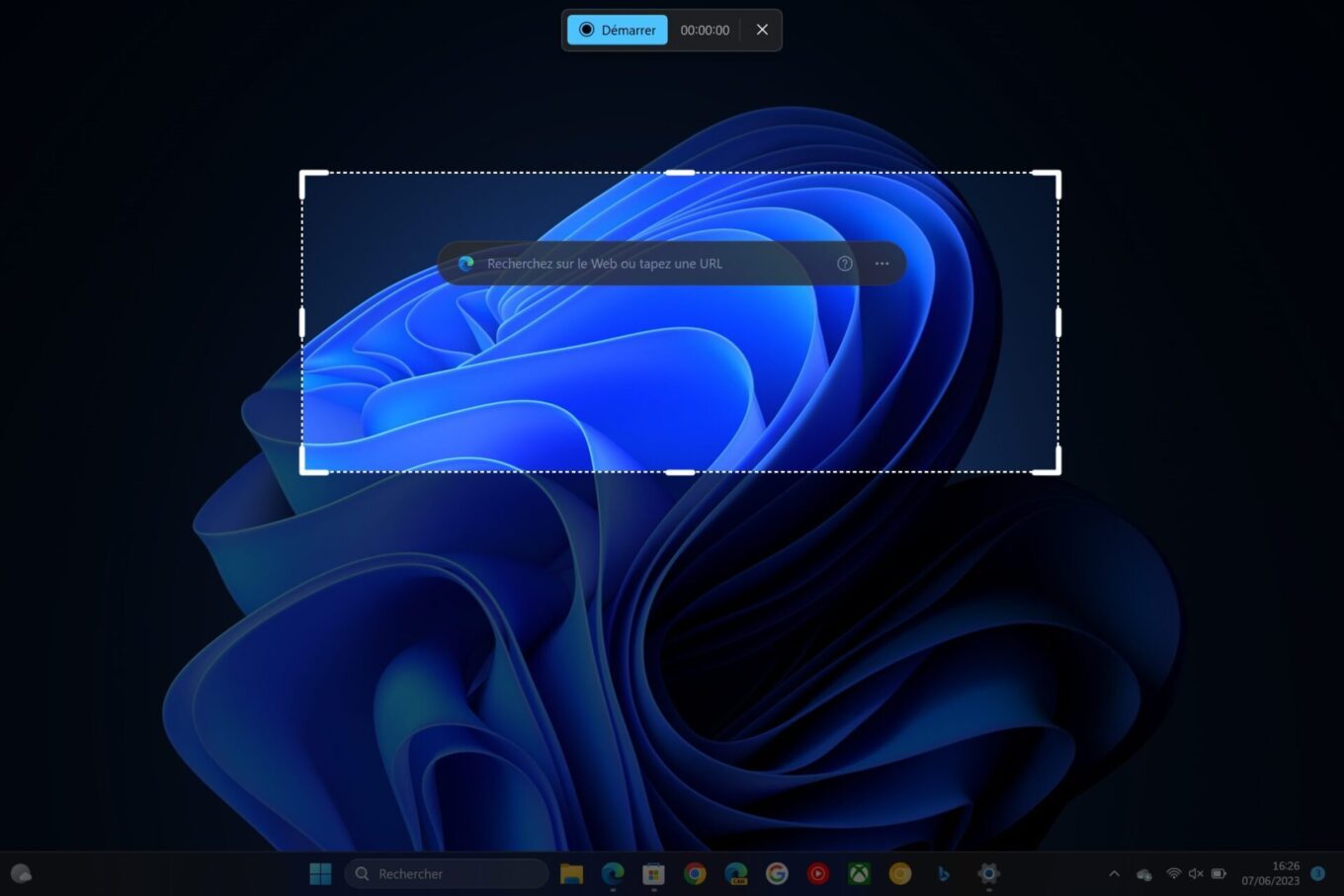Open the help icon in Edge search bar
1344x896 pixels.
pos(845,264)
